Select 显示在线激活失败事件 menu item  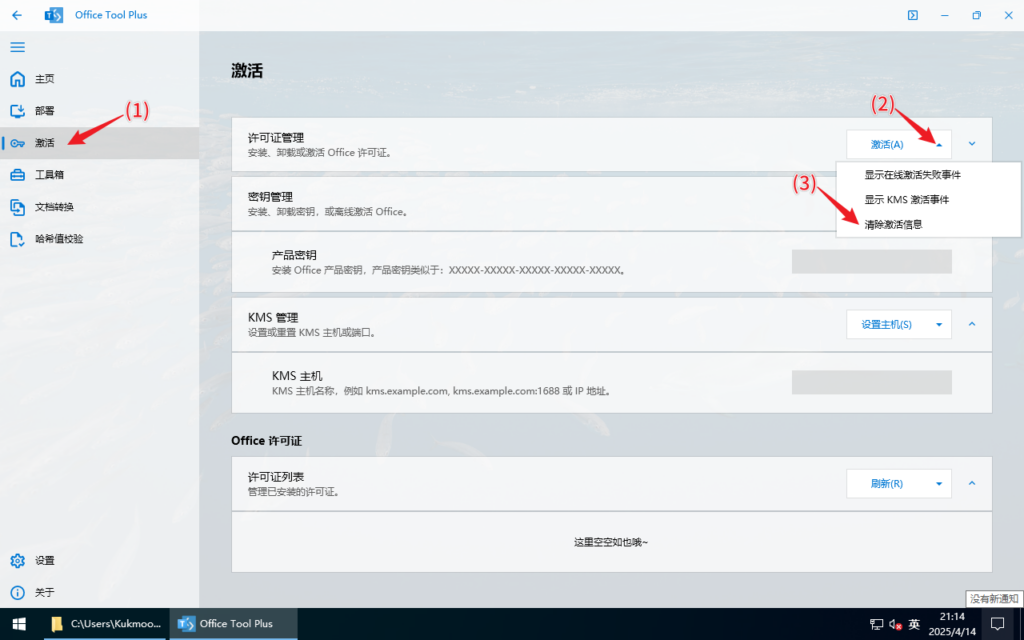pos(928,175)
